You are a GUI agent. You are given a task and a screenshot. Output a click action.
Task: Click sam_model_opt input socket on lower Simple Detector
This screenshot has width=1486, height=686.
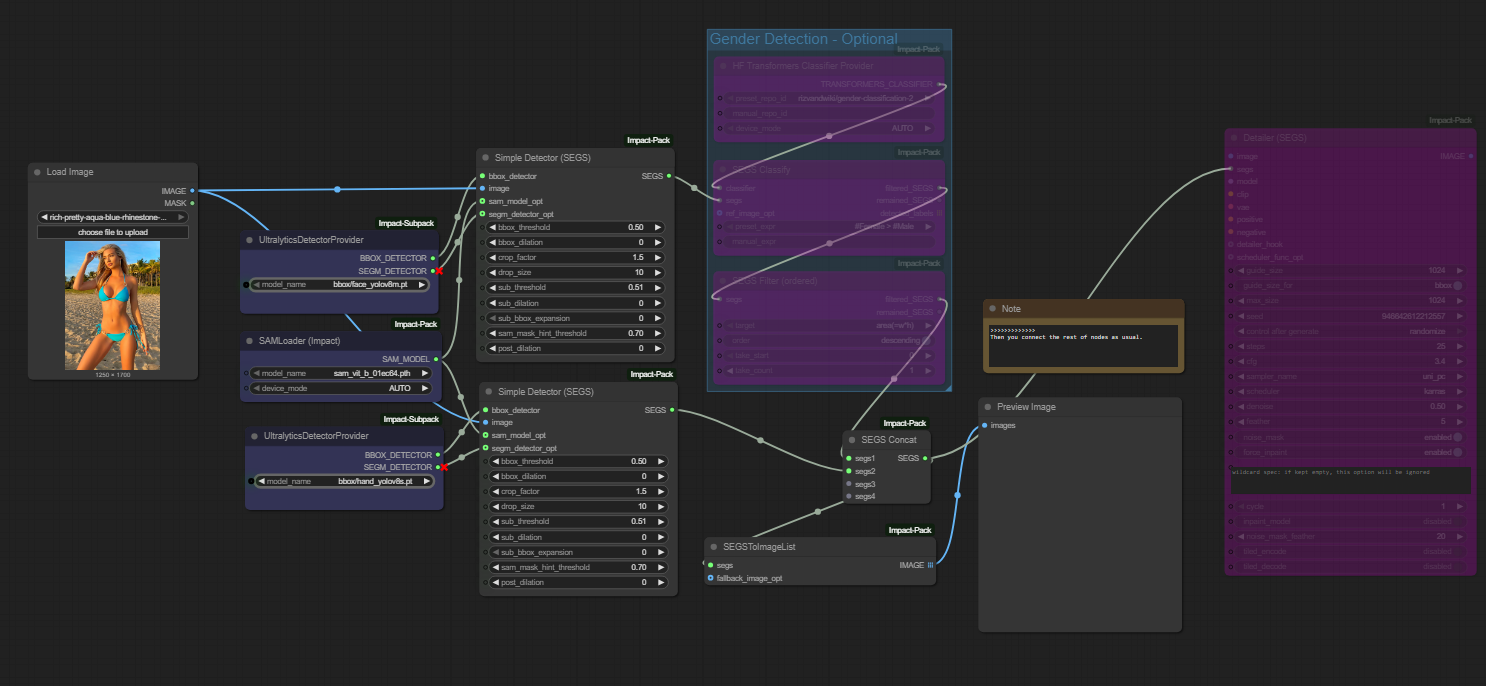[x=485, y=435]
